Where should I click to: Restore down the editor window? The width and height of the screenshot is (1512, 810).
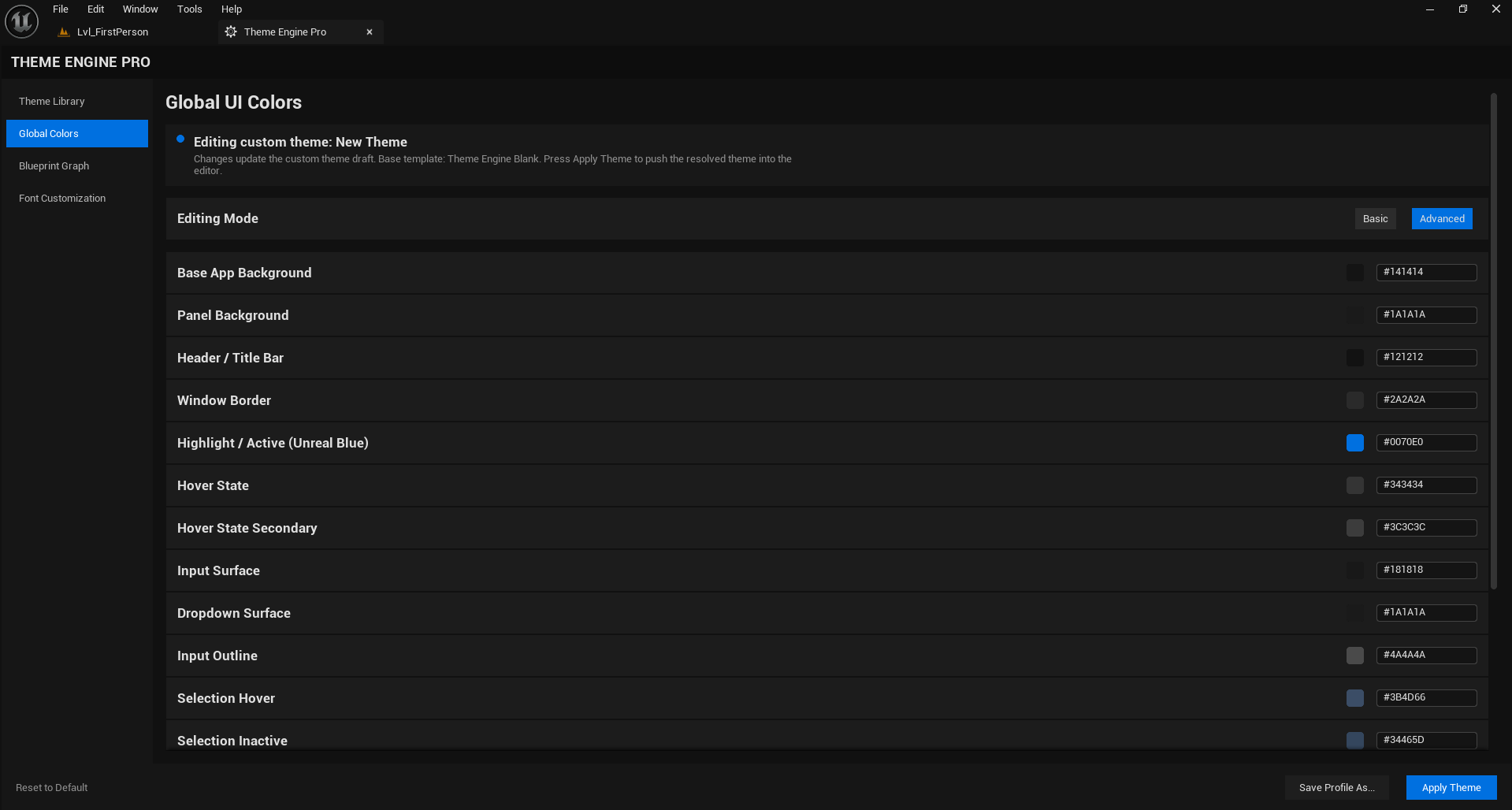tap(1463, 9)
